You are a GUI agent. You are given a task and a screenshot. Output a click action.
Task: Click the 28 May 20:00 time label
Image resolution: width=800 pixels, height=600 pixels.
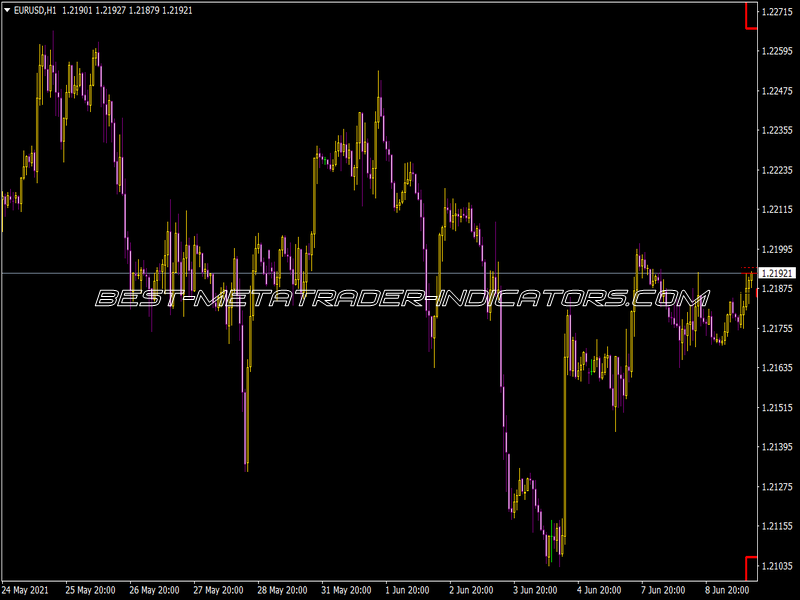(282, 590)
